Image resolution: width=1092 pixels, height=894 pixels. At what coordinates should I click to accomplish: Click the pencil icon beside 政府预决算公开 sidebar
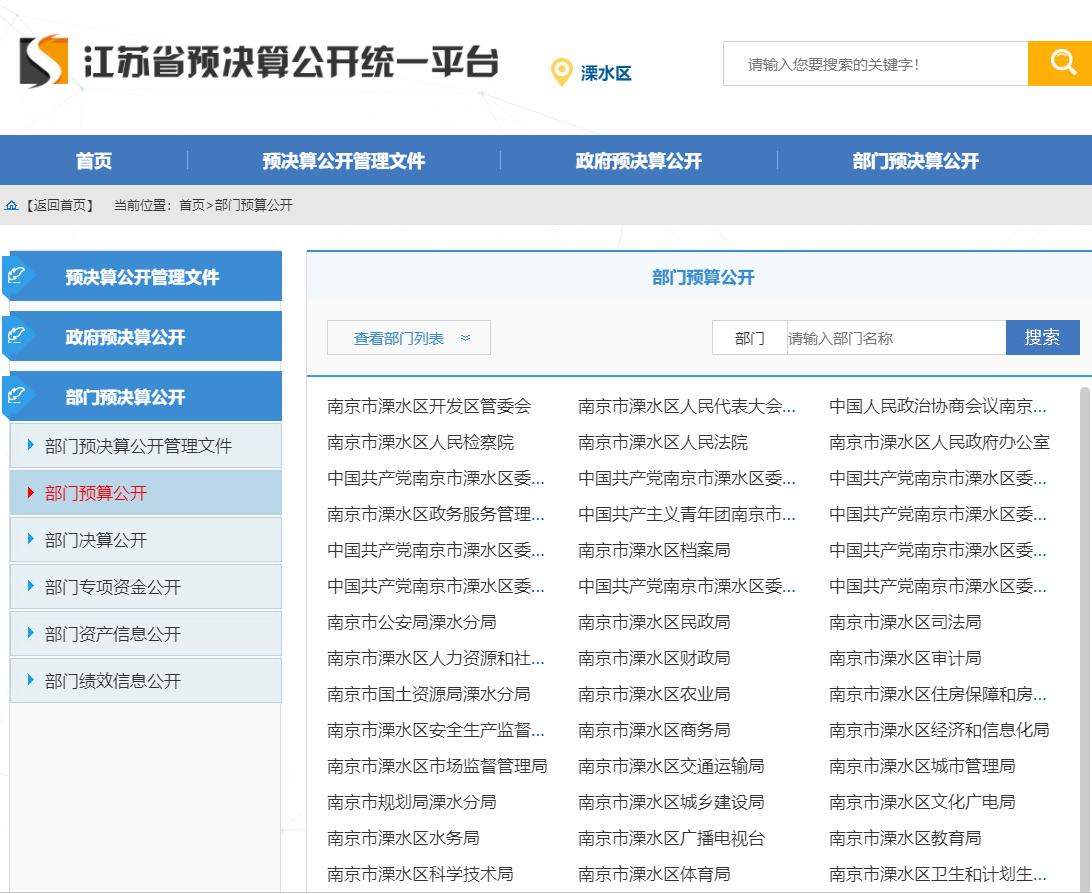(17, 336)
